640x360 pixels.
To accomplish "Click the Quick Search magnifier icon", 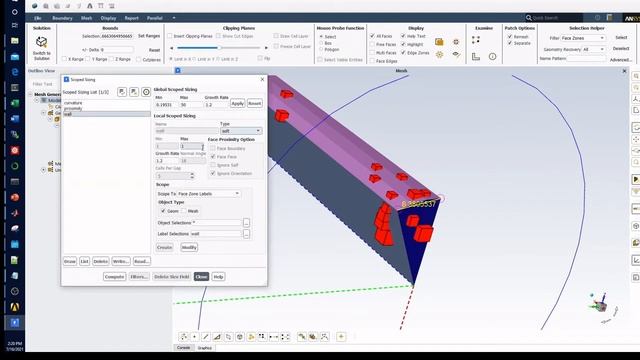I will tap(529, 18).
